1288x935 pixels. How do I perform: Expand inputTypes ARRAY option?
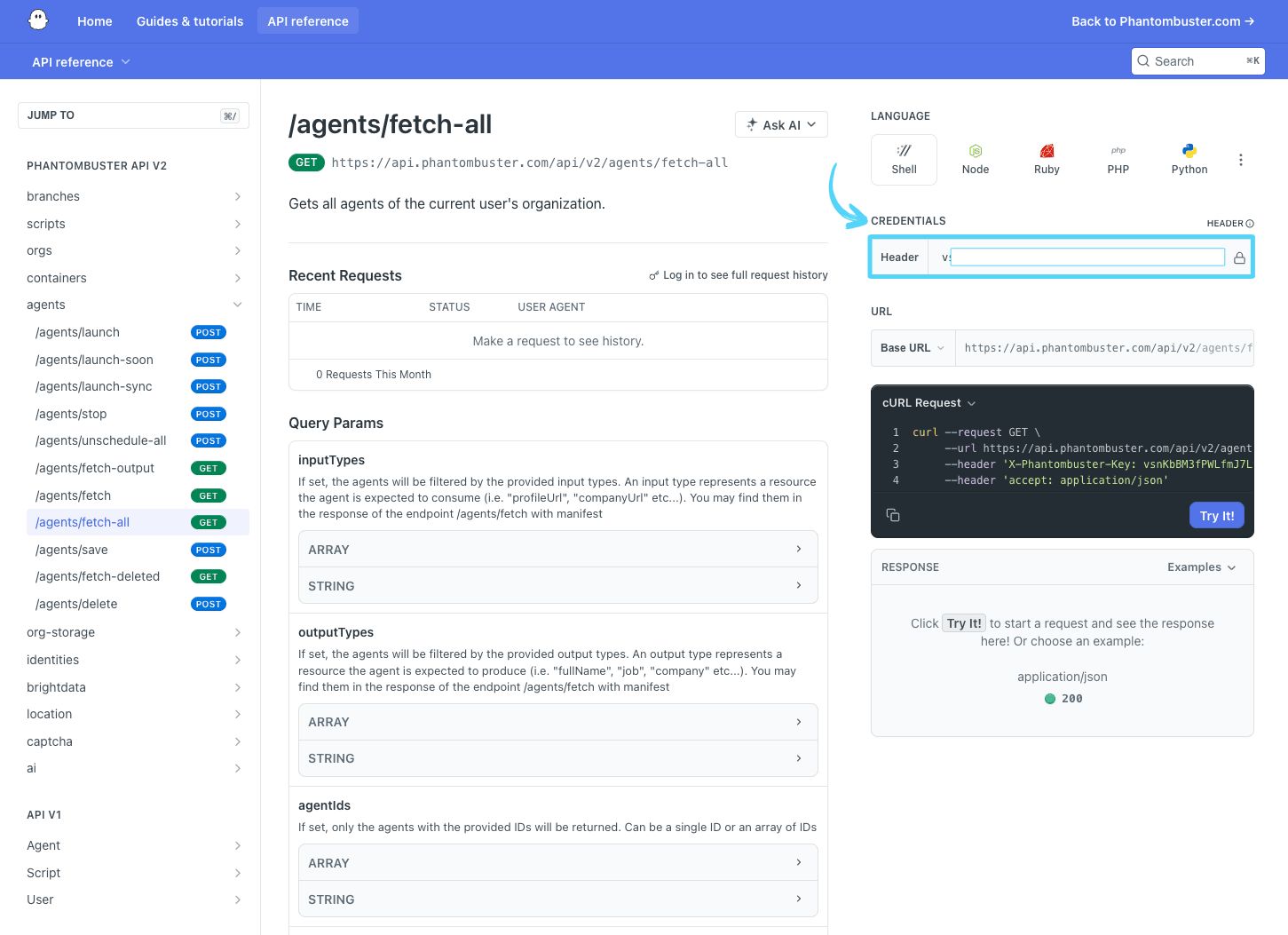[x=557, y=550]
